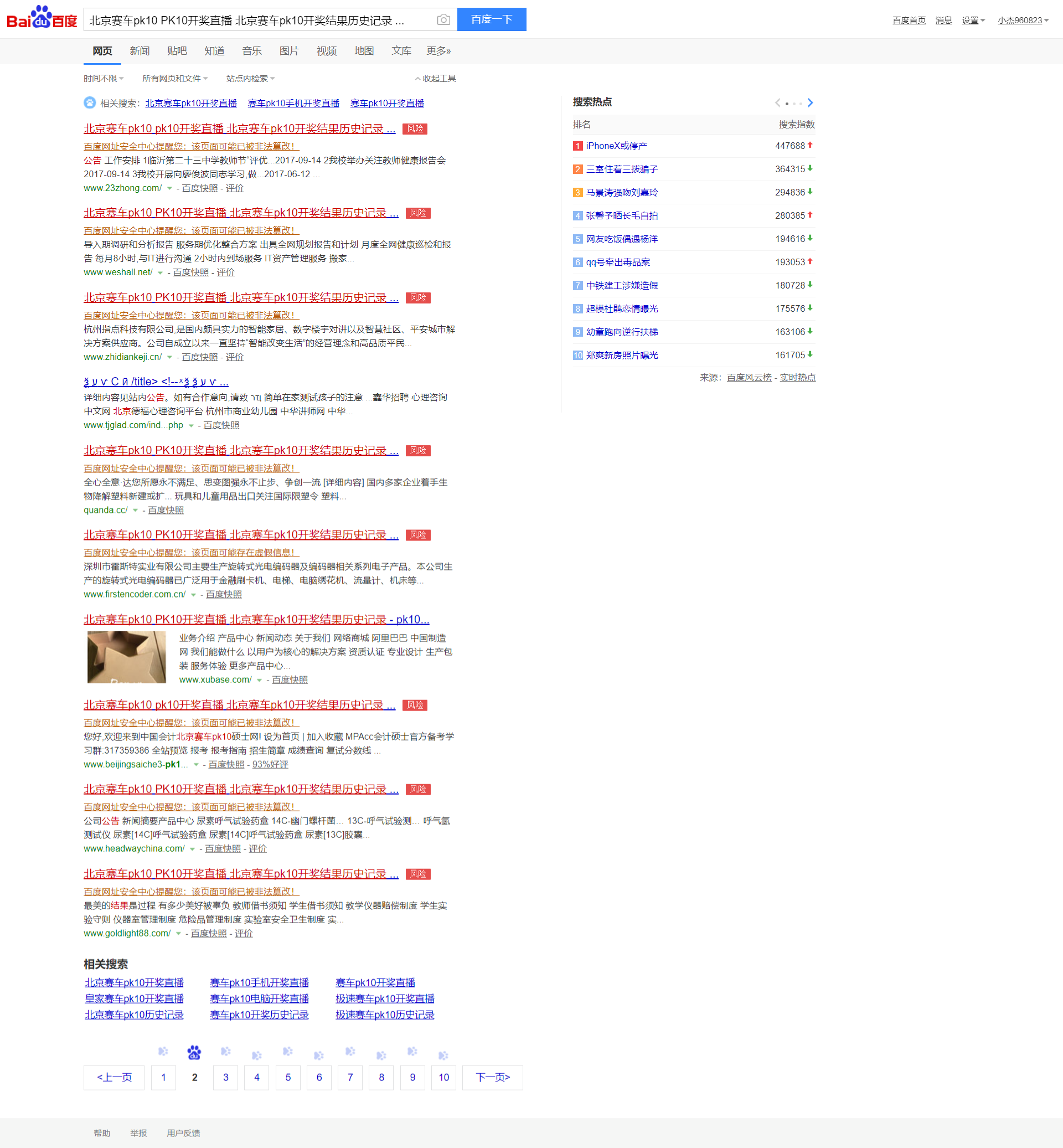Click the Baidu logo
Viewport: 1063px width, 1148px height.
pos(42,18)
